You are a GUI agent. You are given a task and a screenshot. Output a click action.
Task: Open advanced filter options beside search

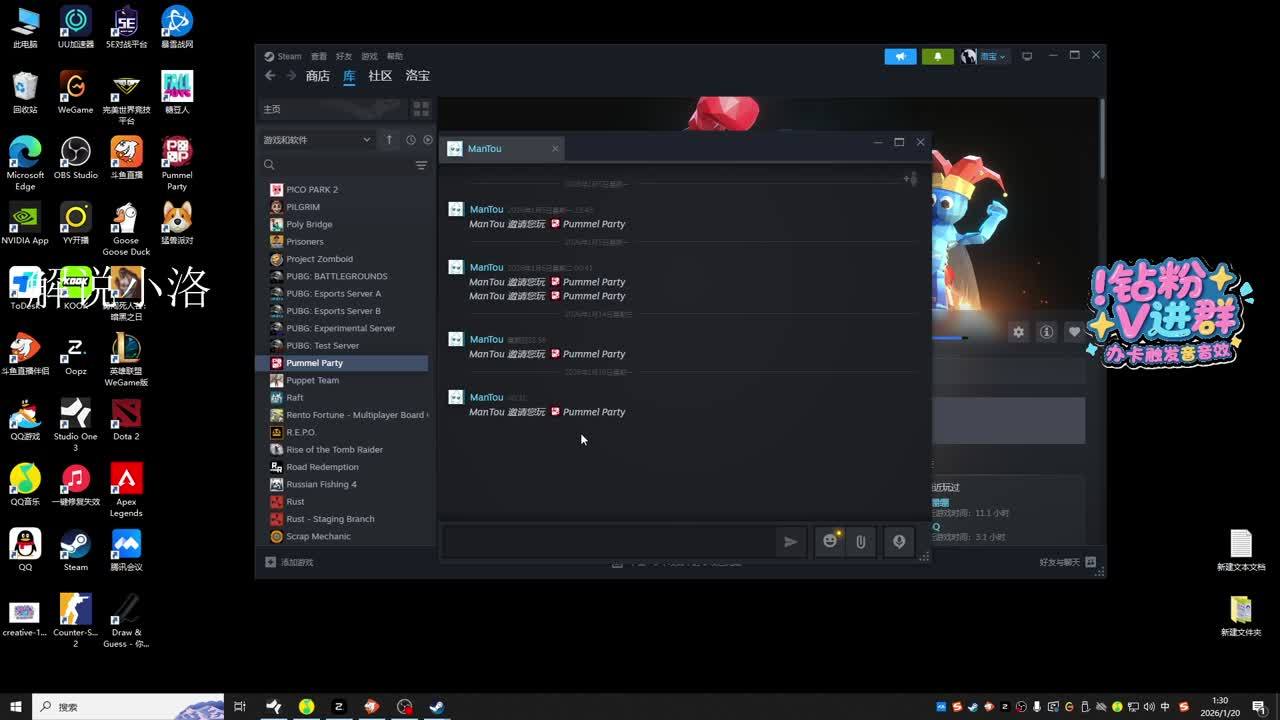coord(421,165)
